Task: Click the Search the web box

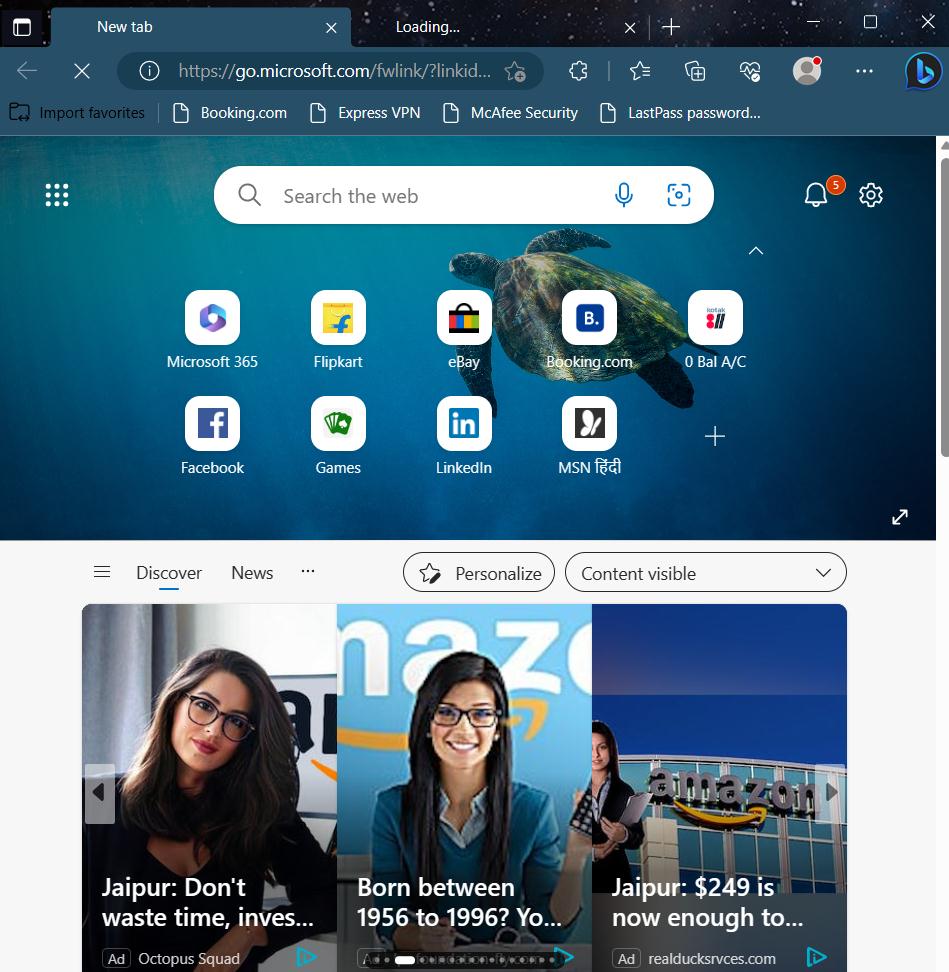Action: point(464,195)
